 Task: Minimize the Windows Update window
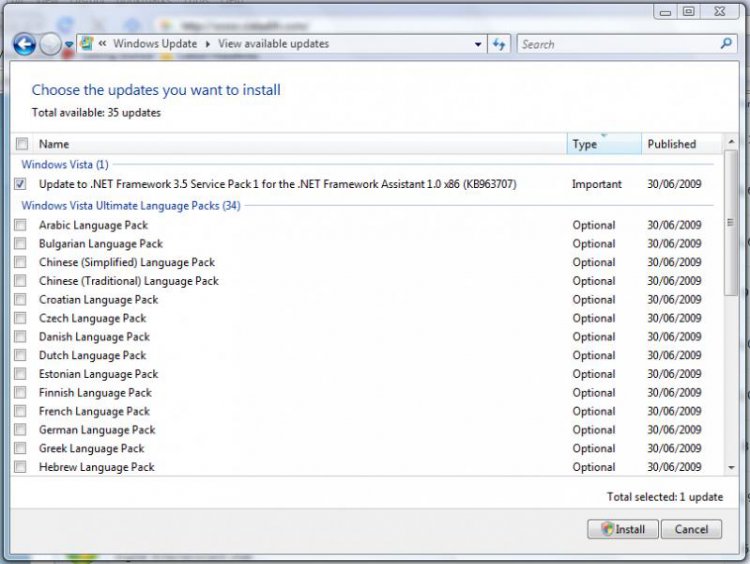[665, 11]
